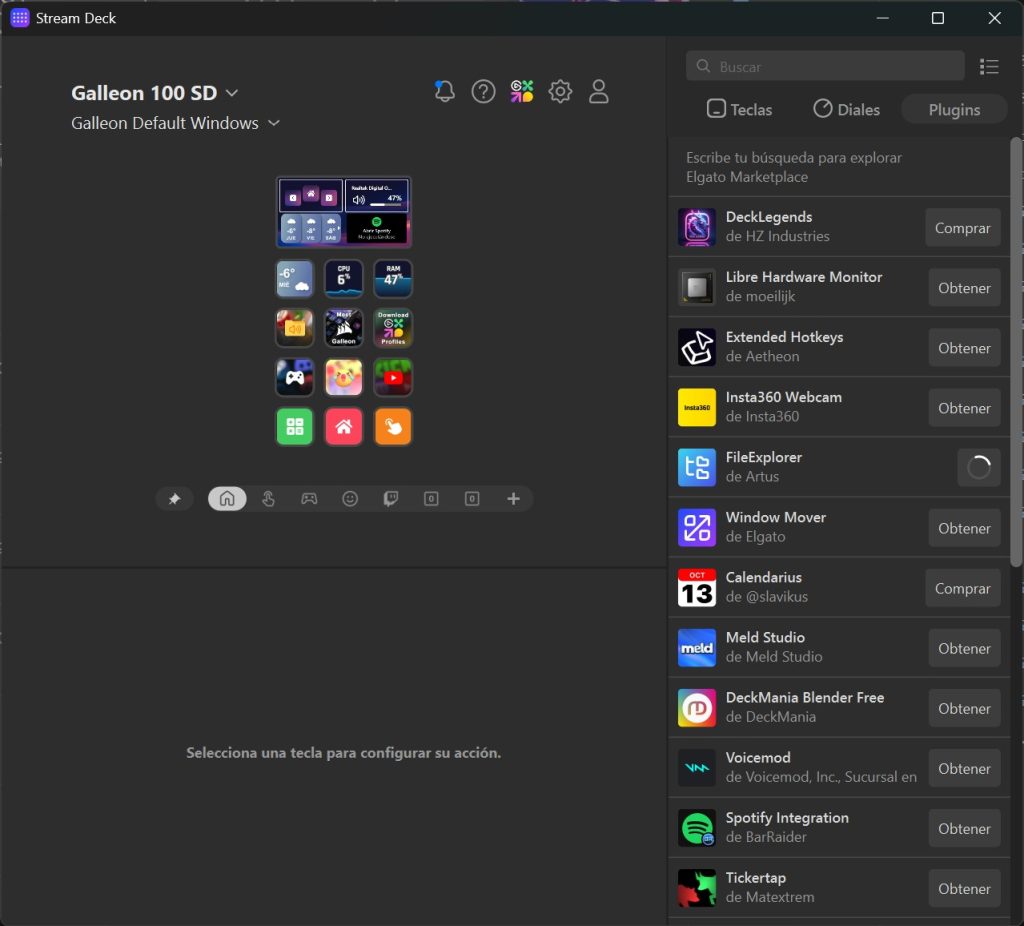Screen dimensions: 1024x926
Task: Switch to the Diales tab
Action: click(846, 110)
